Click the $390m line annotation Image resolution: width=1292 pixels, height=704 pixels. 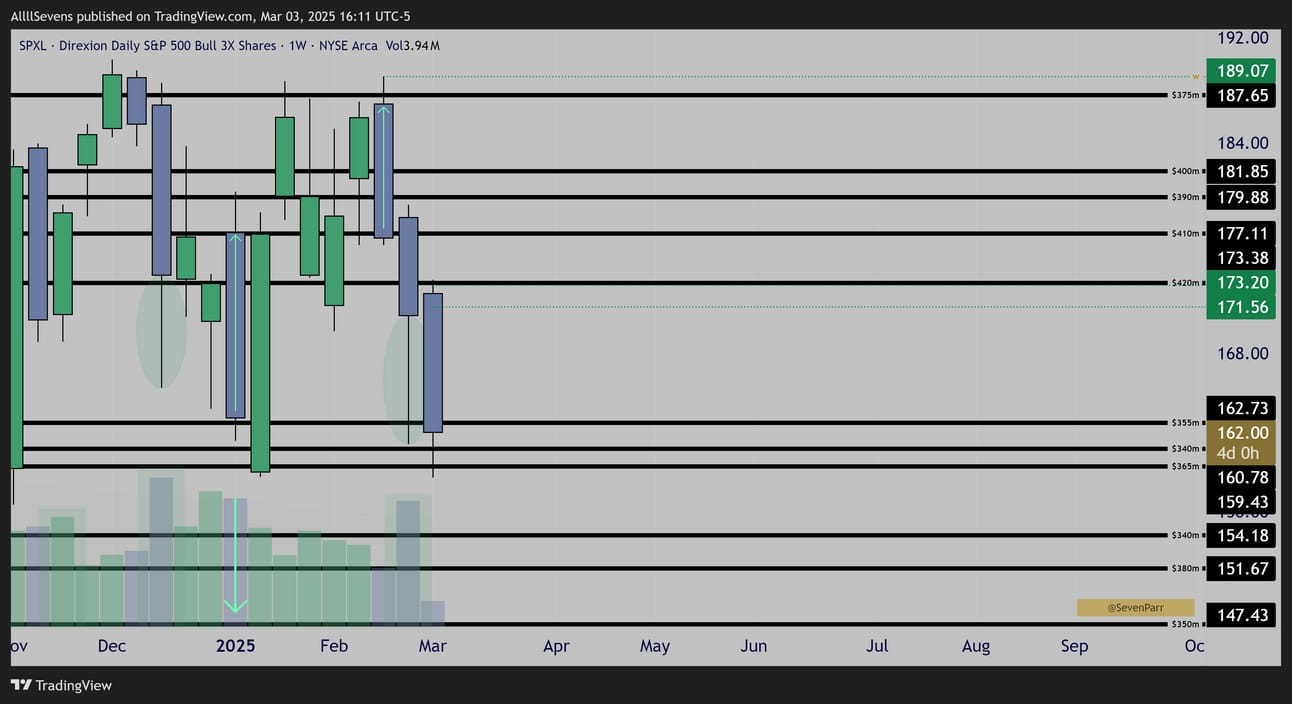(1184, 197)
